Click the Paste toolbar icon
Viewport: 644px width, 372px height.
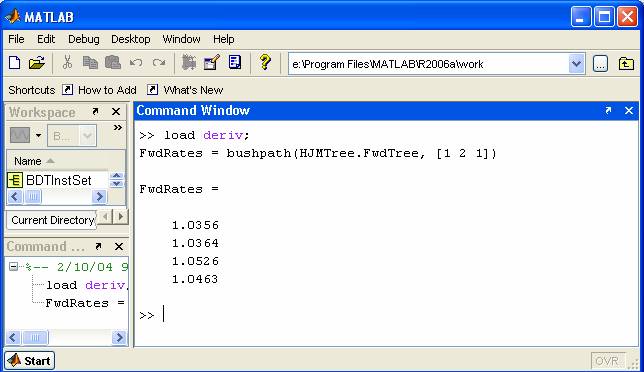click(113, 62)
